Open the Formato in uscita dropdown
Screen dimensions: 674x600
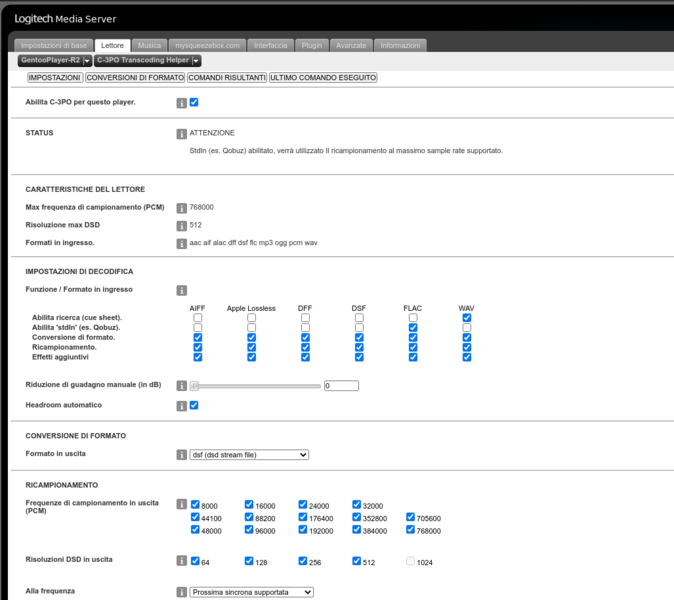(249, 454)
